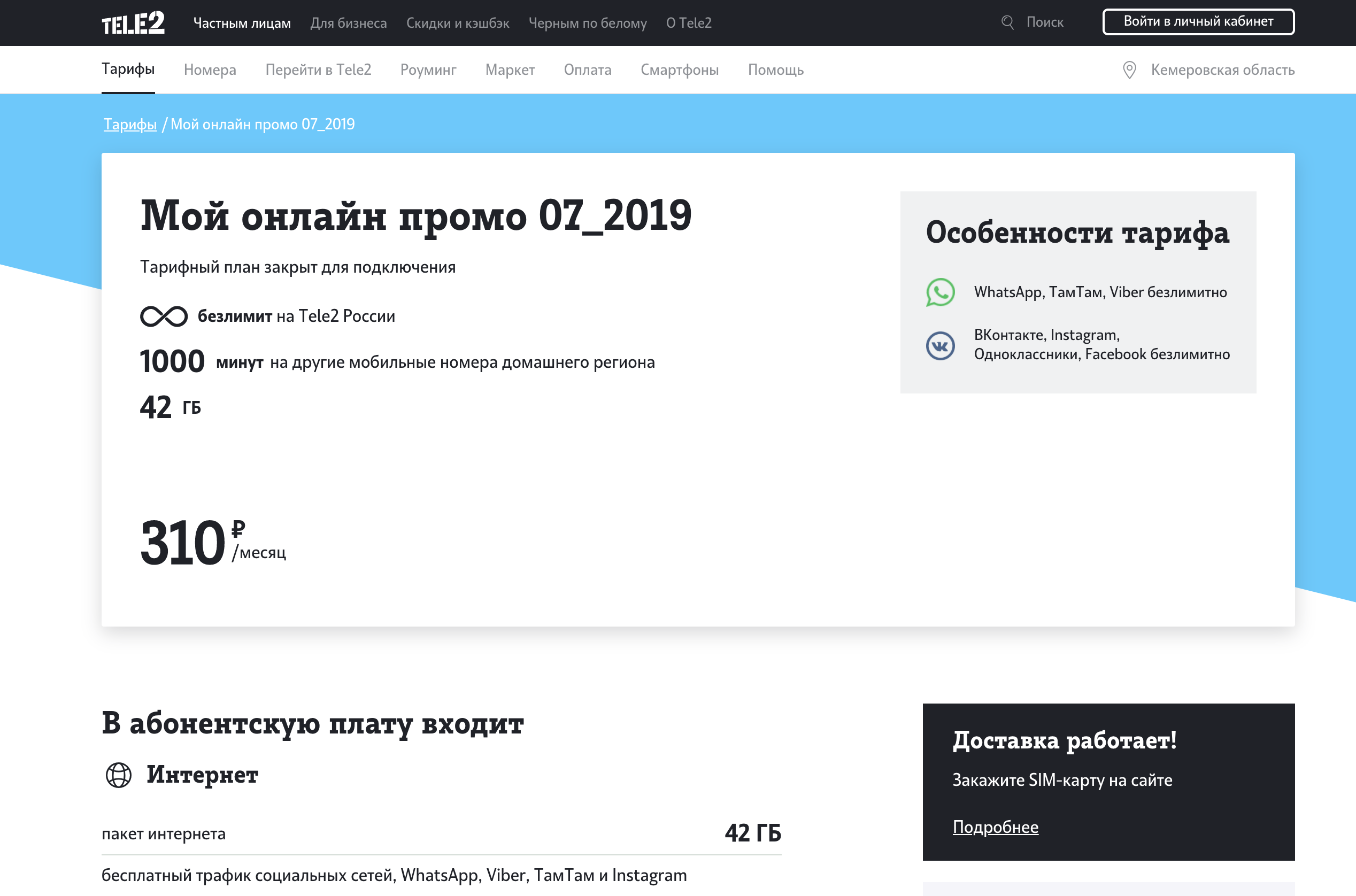
Task: Select the Тарифы tab
Action: [128, 69]
